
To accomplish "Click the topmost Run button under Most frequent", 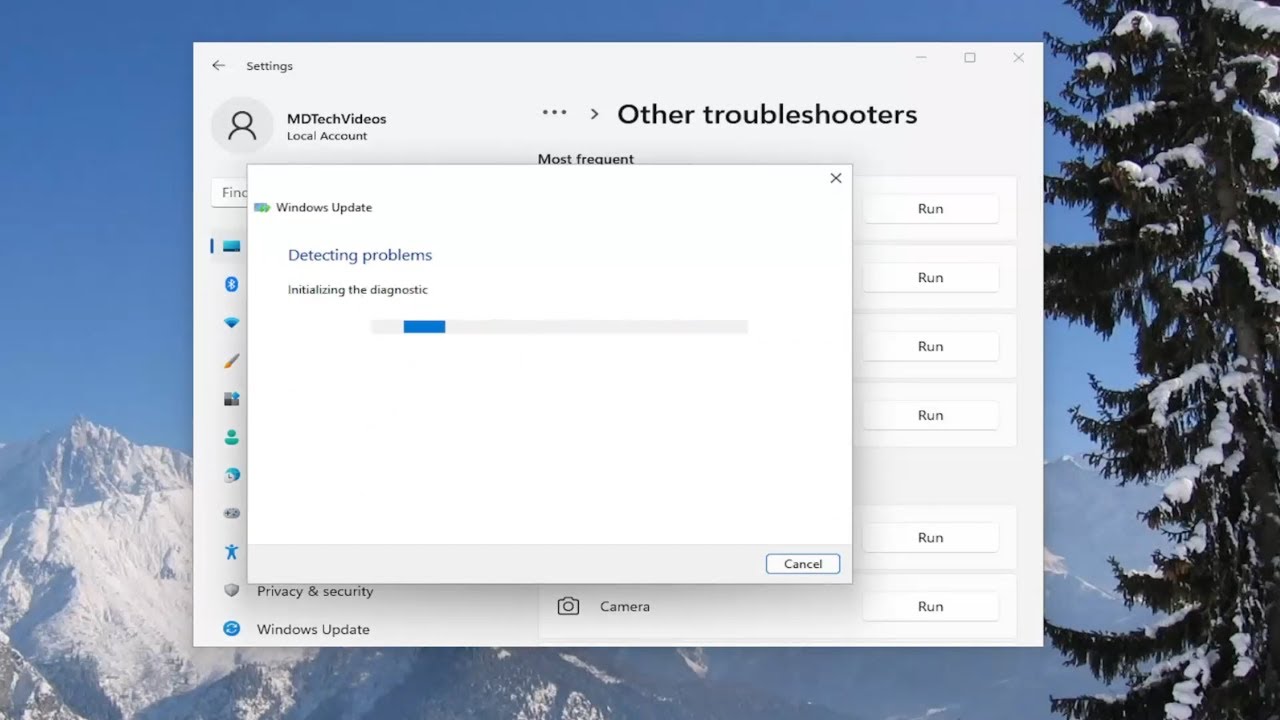I will coord(931,208).
